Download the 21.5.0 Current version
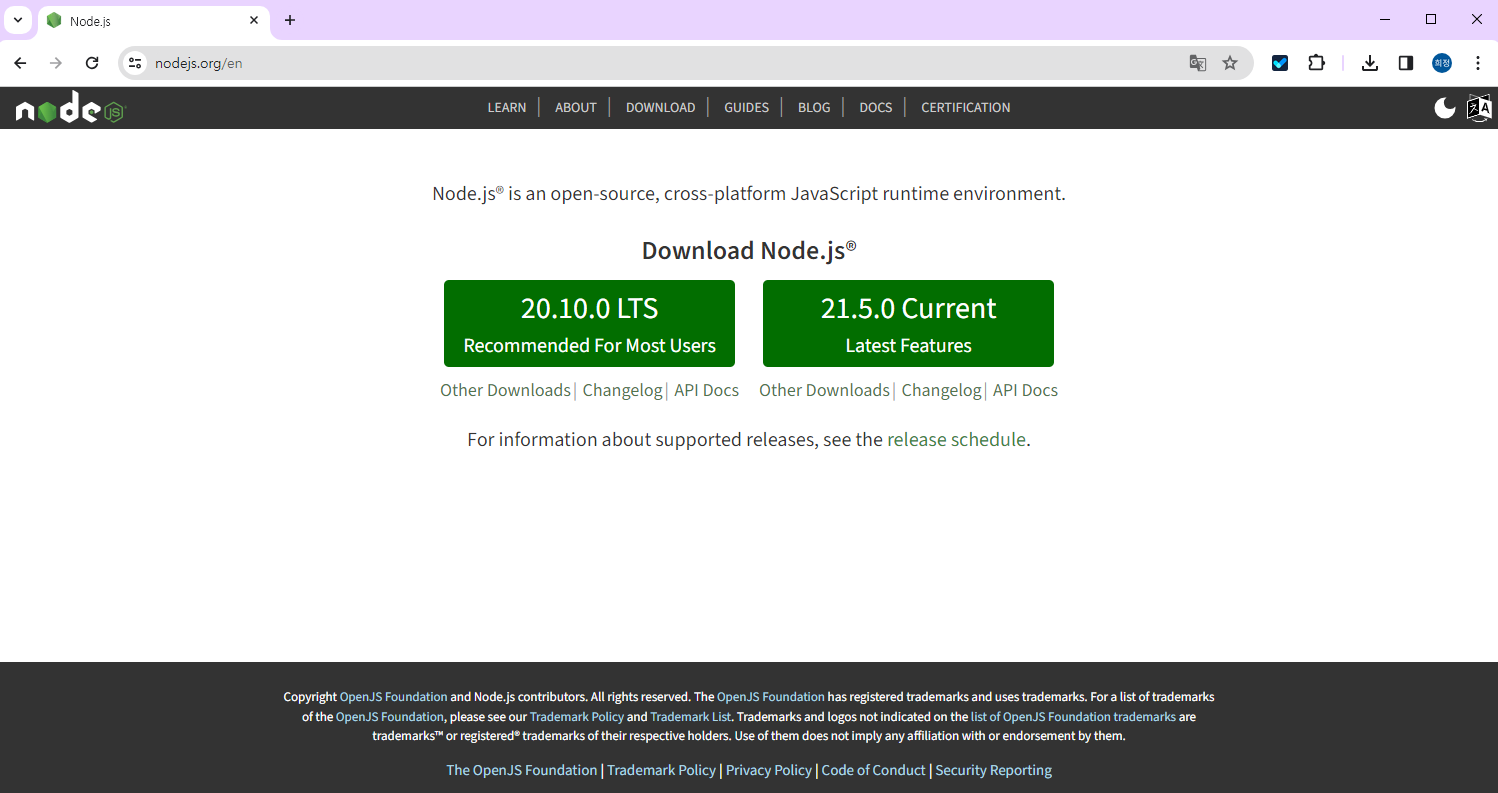The width and height of the screenshot is (1498, 793). pyautogui.click(x=908, y=323)
